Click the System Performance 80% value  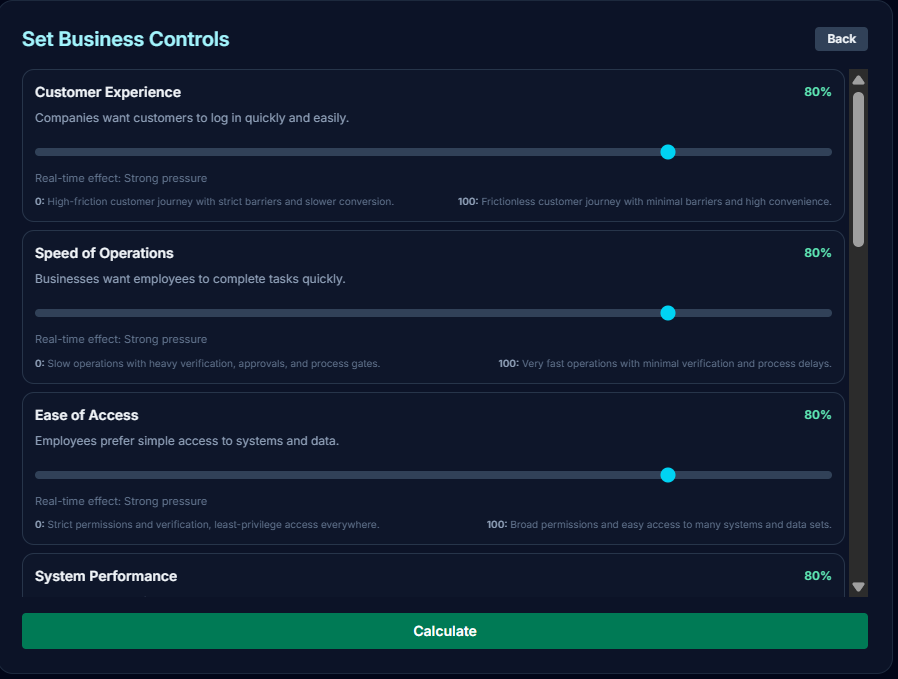tap(817, 576)
